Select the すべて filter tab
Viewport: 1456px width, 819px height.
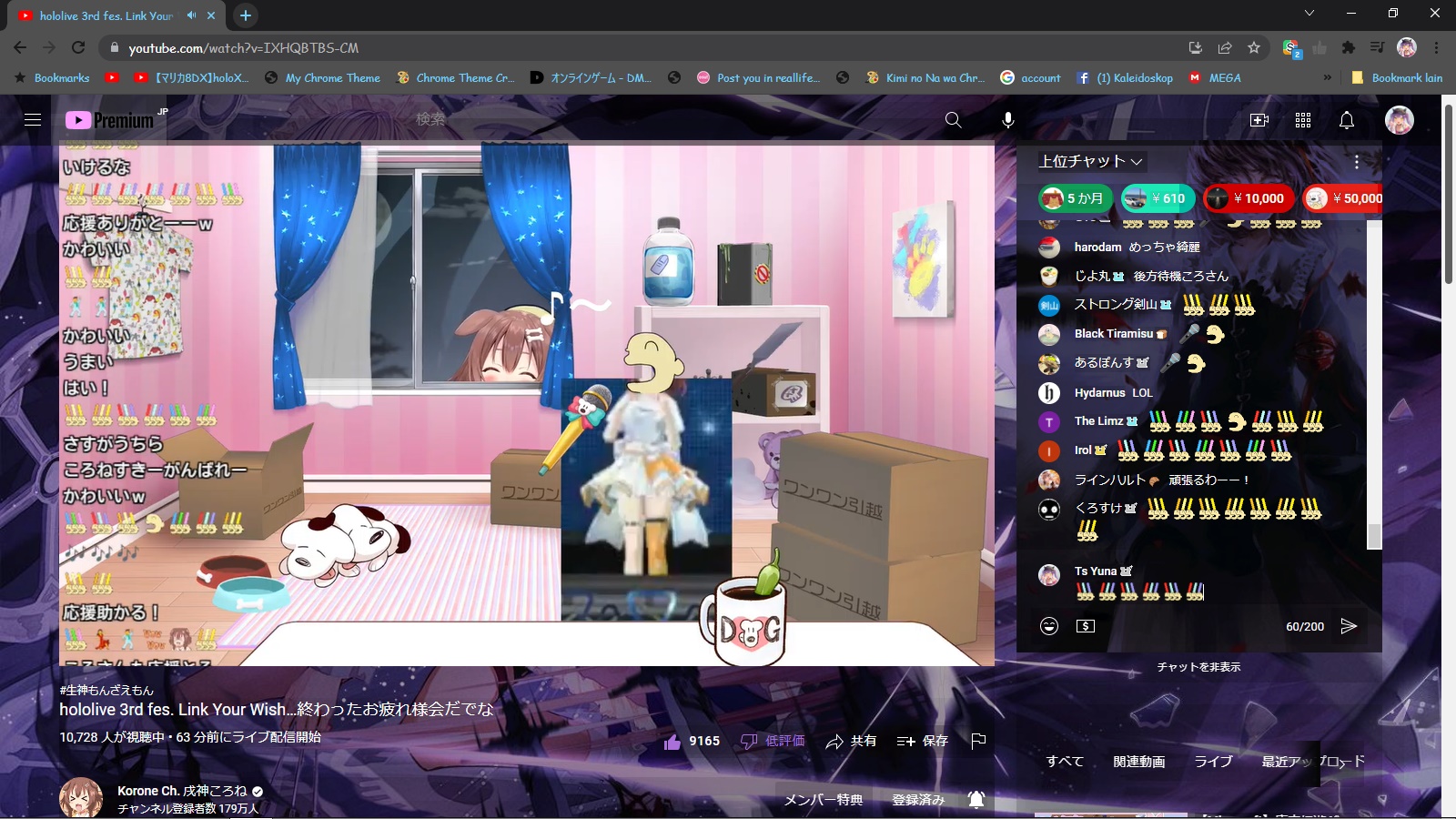(x=1065, y=762)
